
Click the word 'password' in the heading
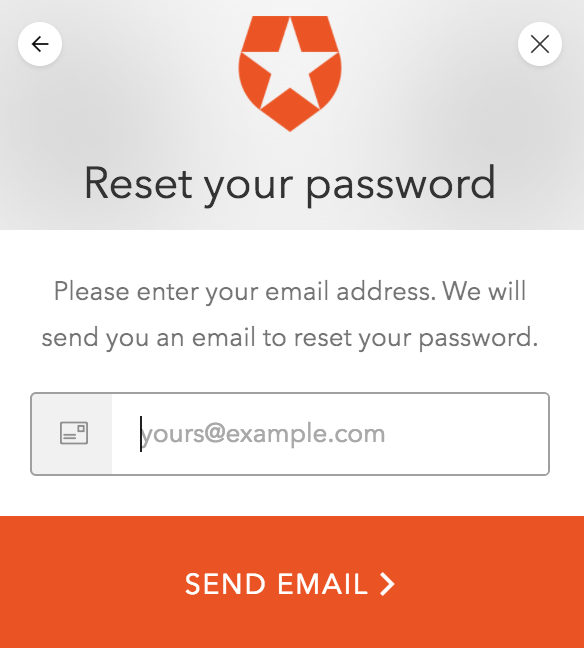[x=400, y=184]
